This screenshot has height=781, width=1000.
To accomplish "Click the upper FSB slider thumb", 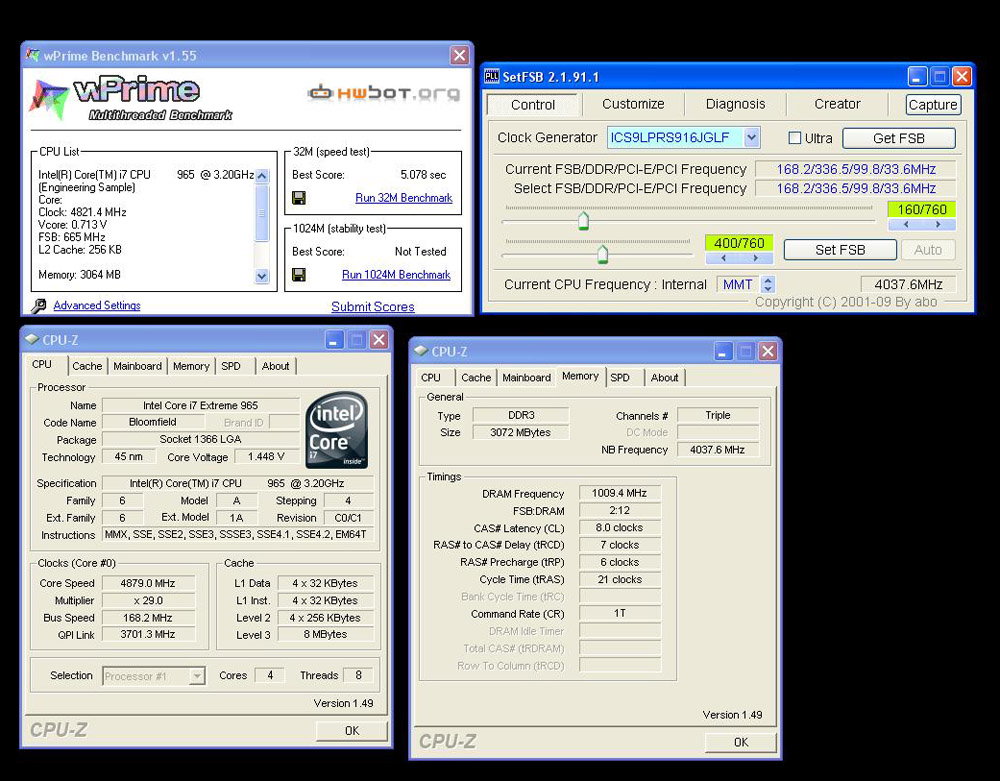I will pyautogui.click(x=583, y=221).
